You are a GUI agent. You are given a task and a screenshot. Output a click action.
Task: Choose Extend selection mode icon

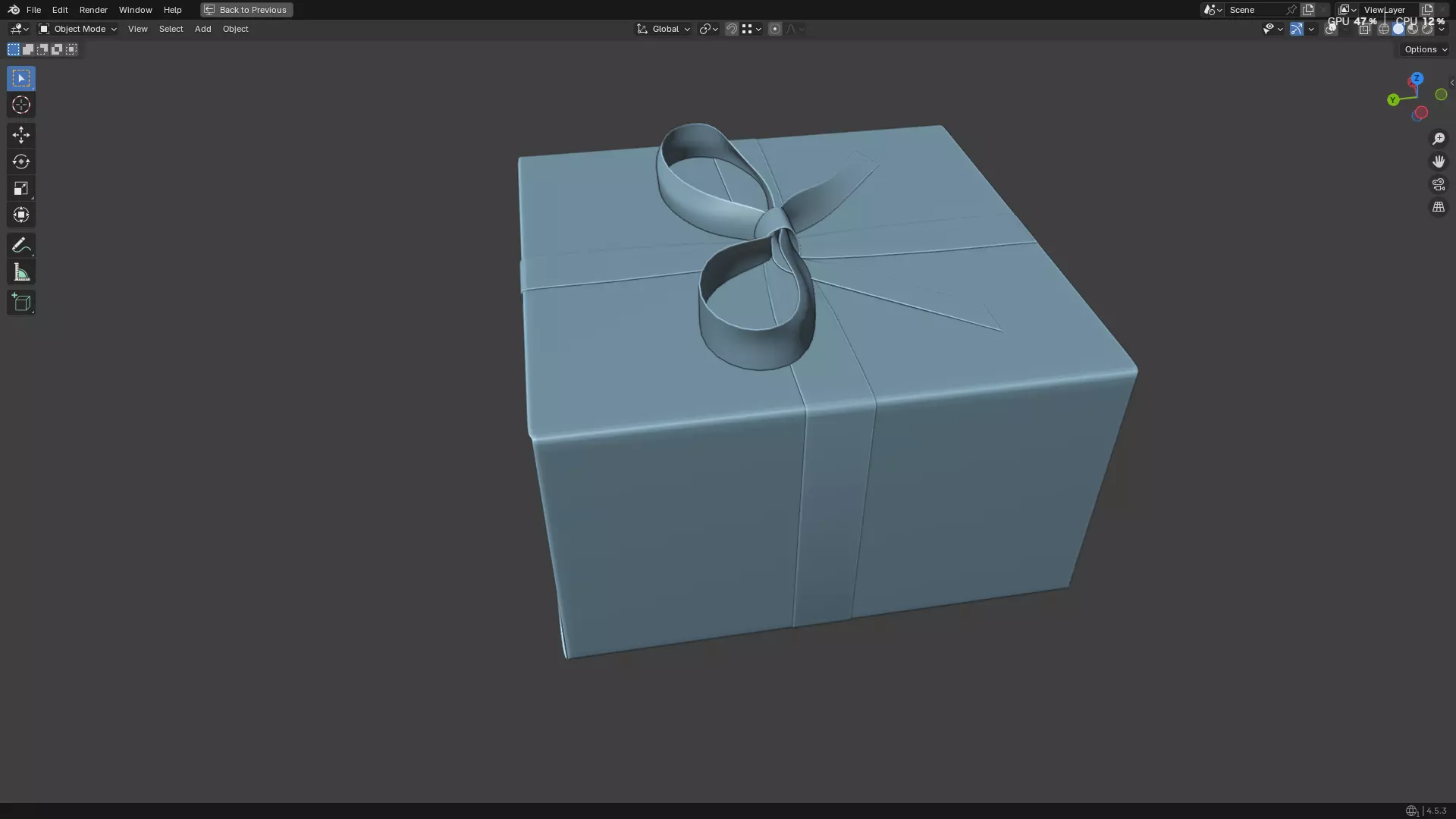28,49
